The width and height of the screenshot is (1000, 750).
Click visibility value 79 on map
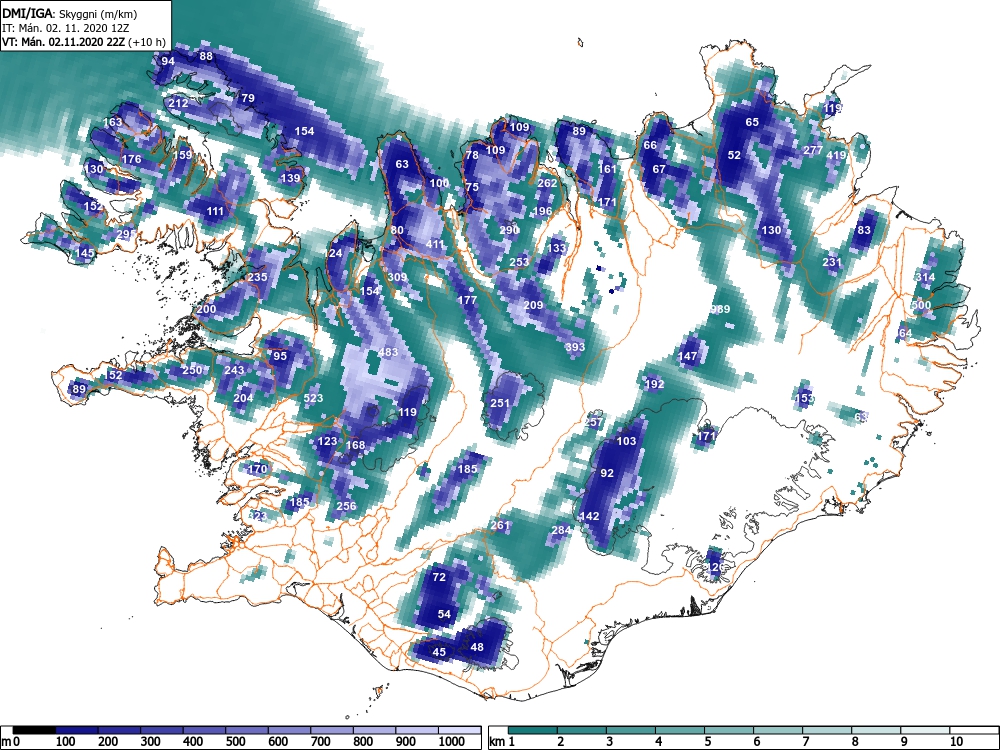(x=247, y=98)
